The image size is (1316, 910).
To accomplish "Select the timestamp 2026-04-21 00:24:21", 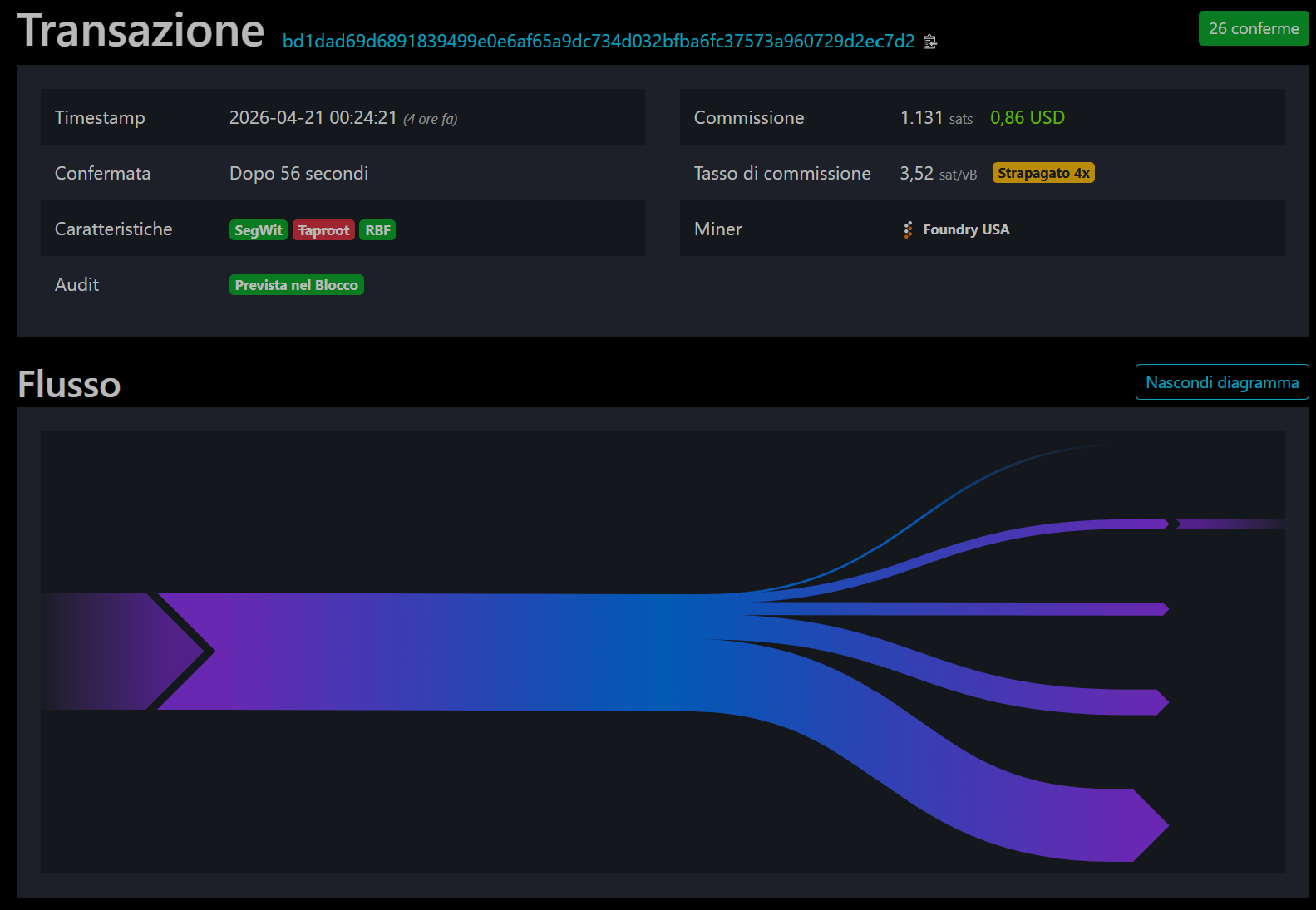I will pos(313,118).
